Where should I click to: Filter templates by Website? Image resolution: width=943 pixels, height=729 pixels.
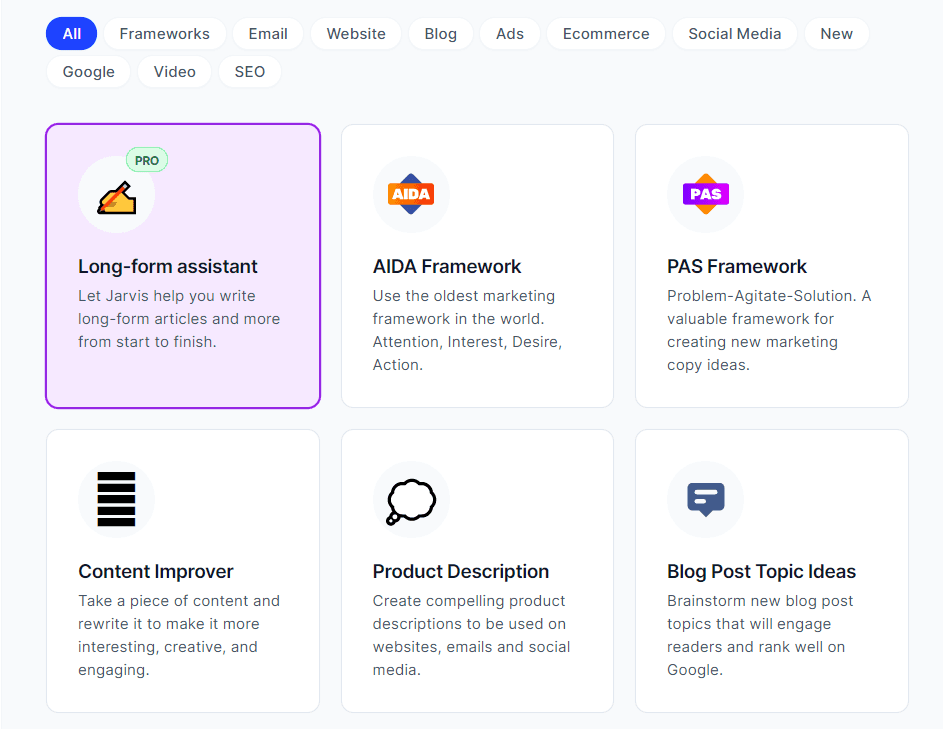tap(355, 33)
